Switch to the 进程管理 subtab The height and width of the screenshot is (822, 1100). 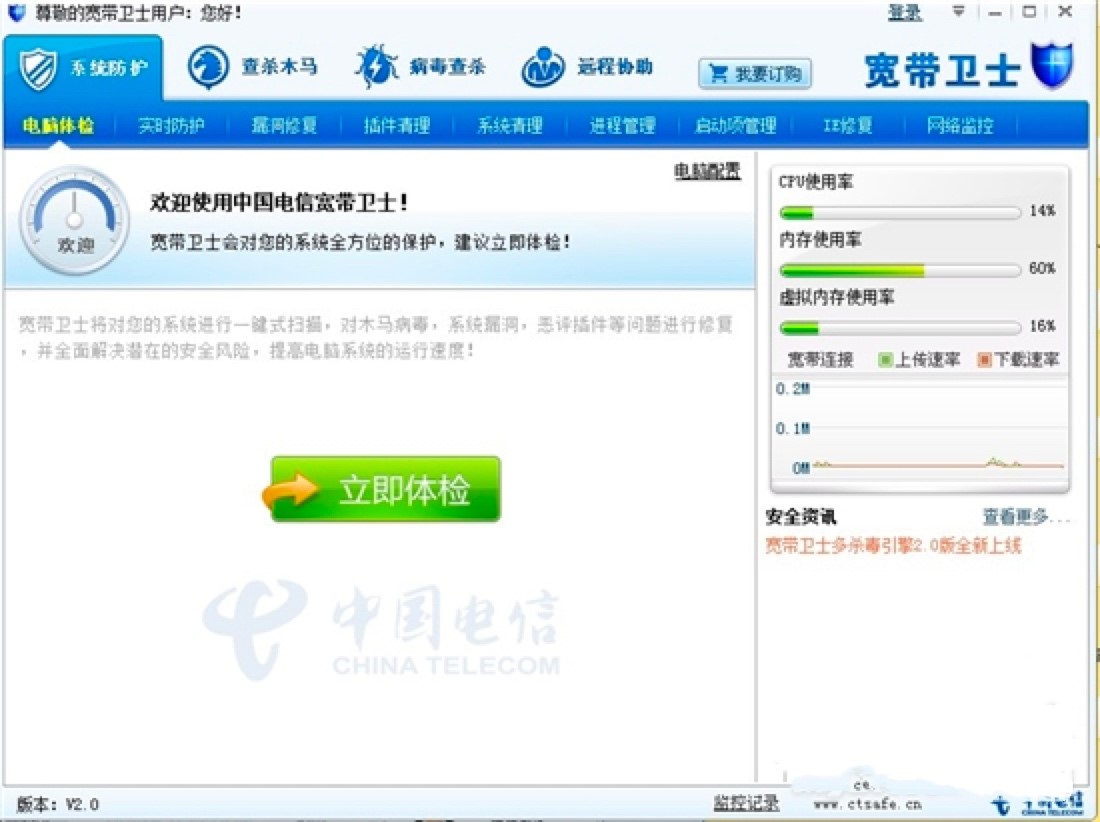622,126
